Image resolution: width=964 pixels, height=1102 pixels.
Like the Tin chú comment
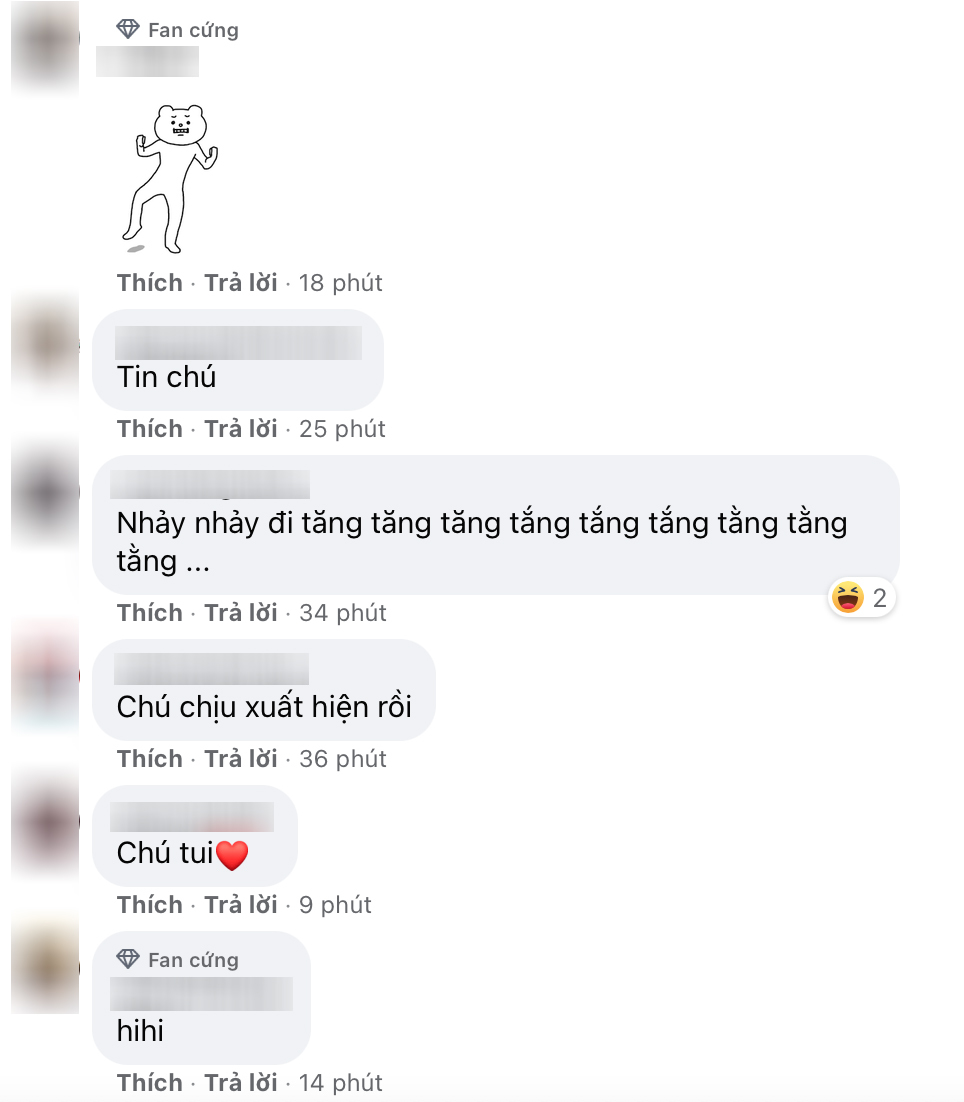150,429
